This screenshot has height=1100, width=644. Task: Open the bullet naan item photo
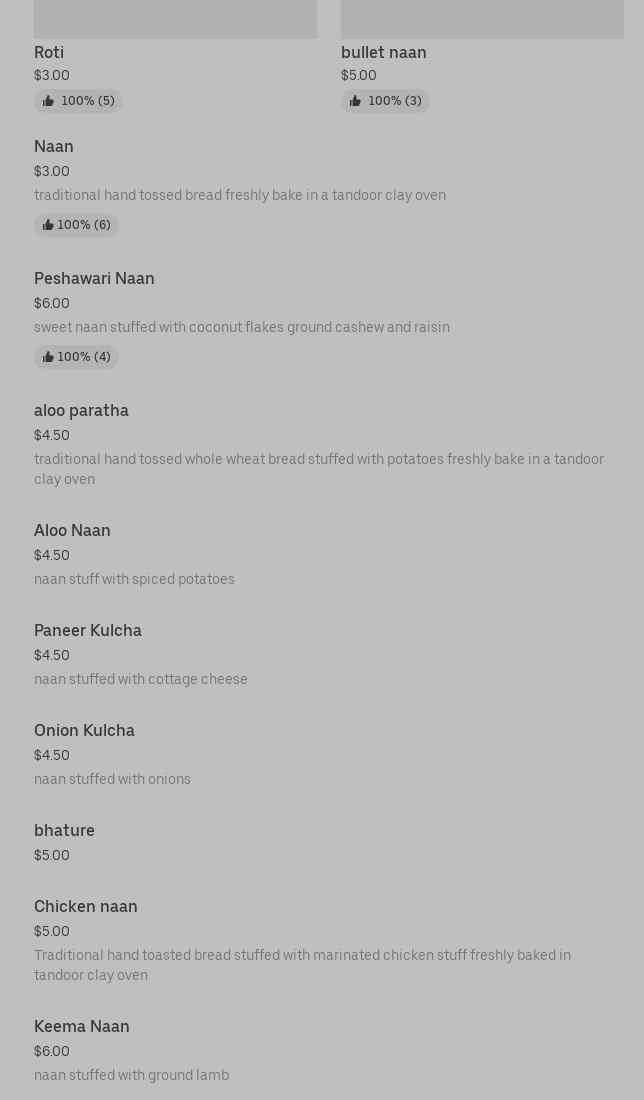[x=482, y=19]
